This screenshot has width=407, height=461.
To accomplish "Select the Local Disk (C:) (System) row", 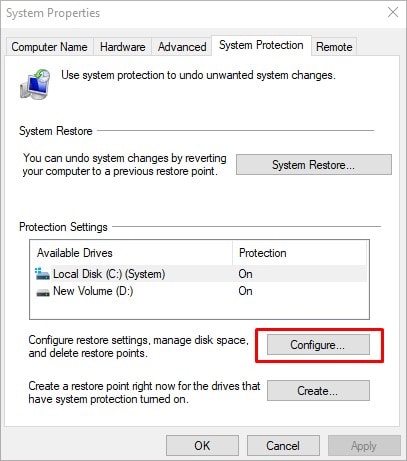I will (199, 274).
